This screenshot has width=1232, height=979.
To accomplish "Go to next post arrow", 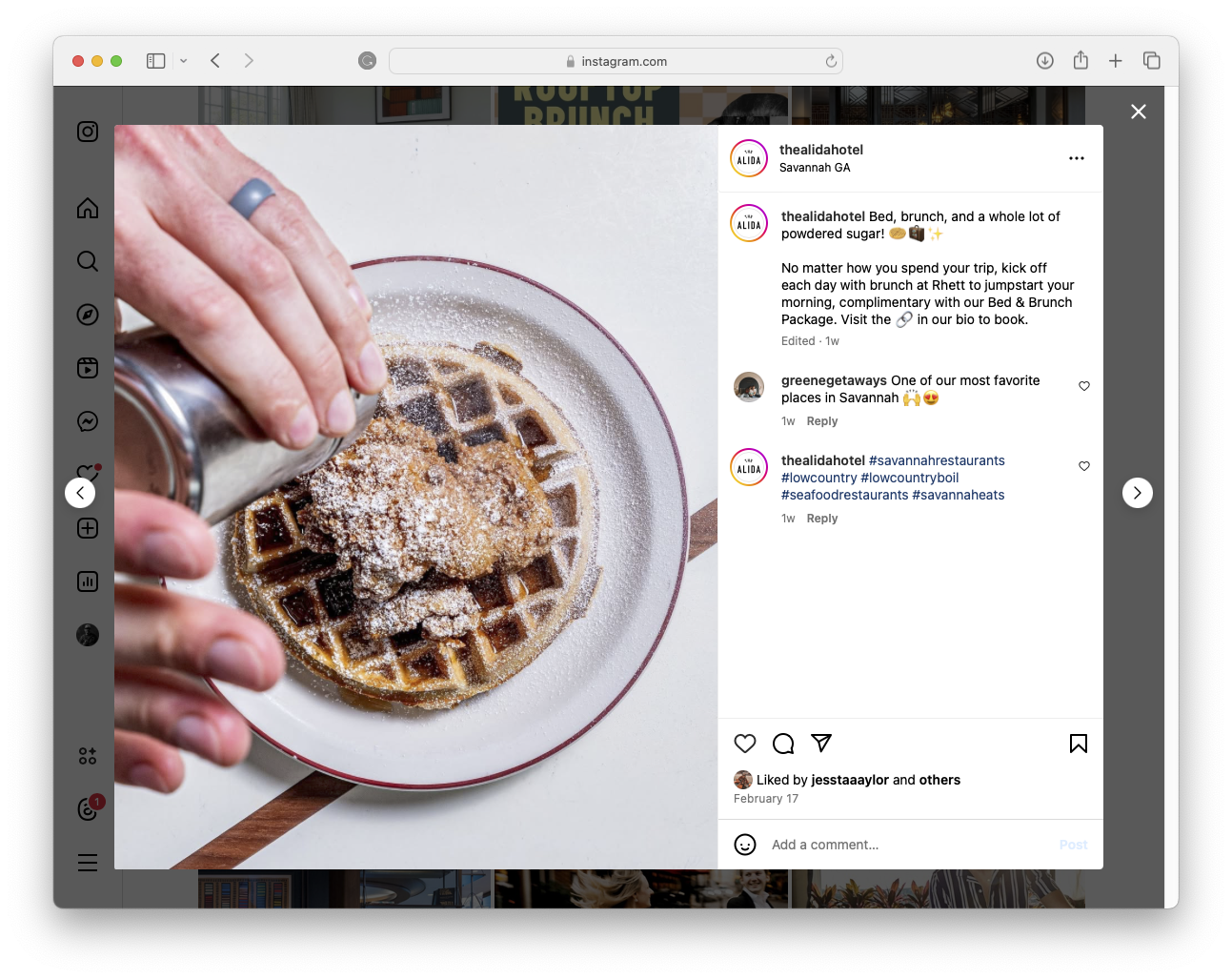I will pos(1138,493).
